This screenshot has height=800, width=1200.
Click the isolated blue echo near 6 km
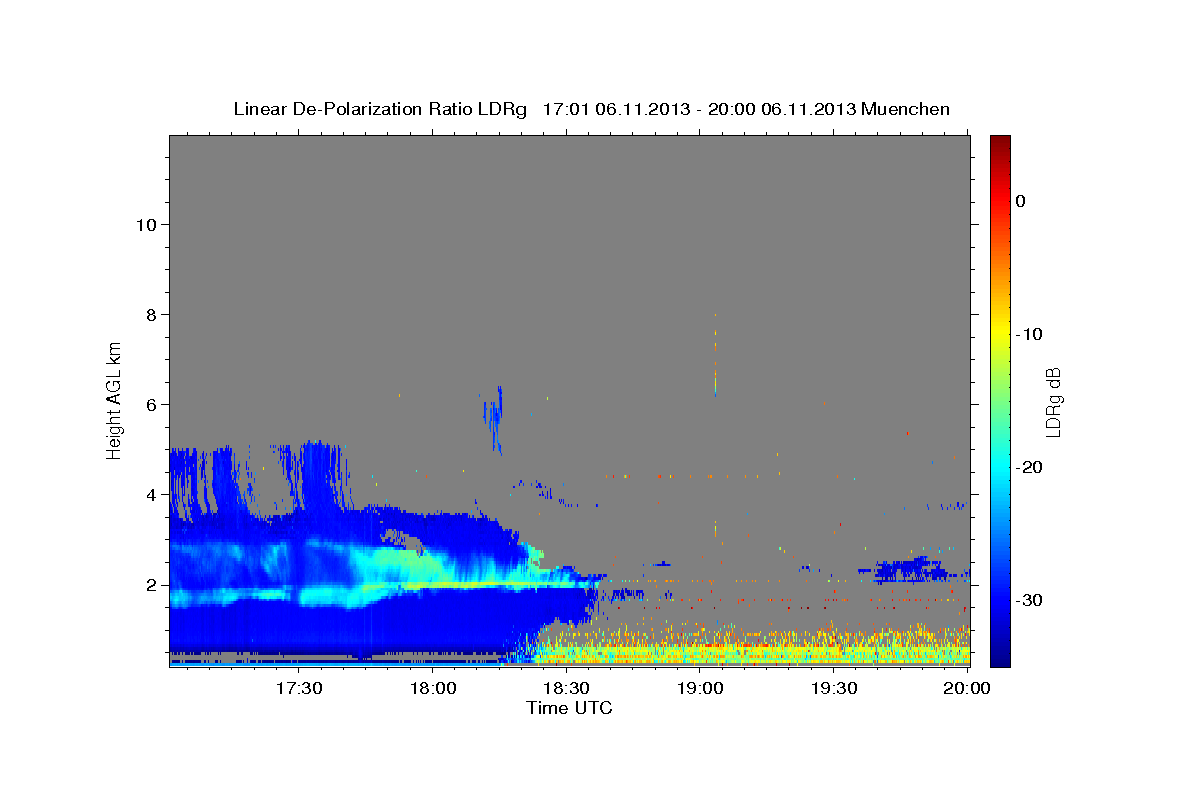493,418
